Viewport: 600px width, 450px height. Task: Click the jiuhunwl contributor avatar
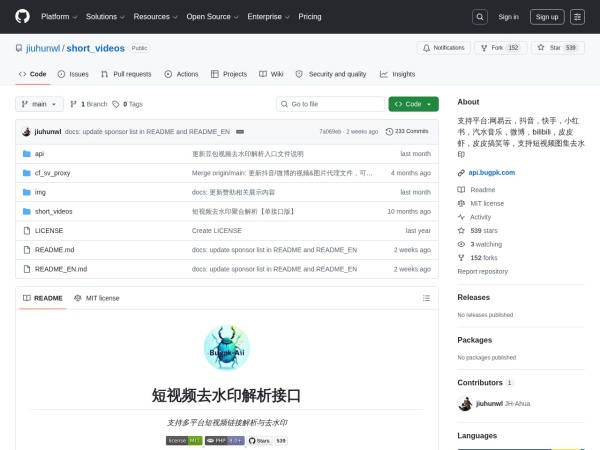point(465,403)
